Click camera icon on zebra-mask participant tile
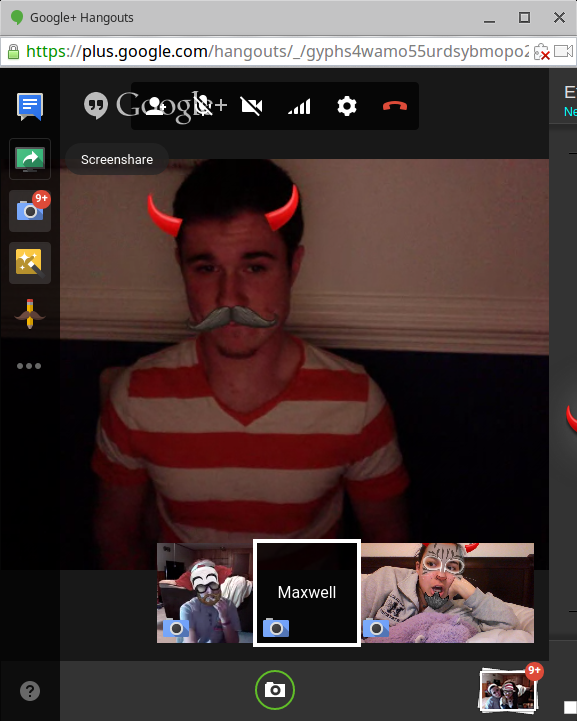The image size is (577, 721). point(376,628)
